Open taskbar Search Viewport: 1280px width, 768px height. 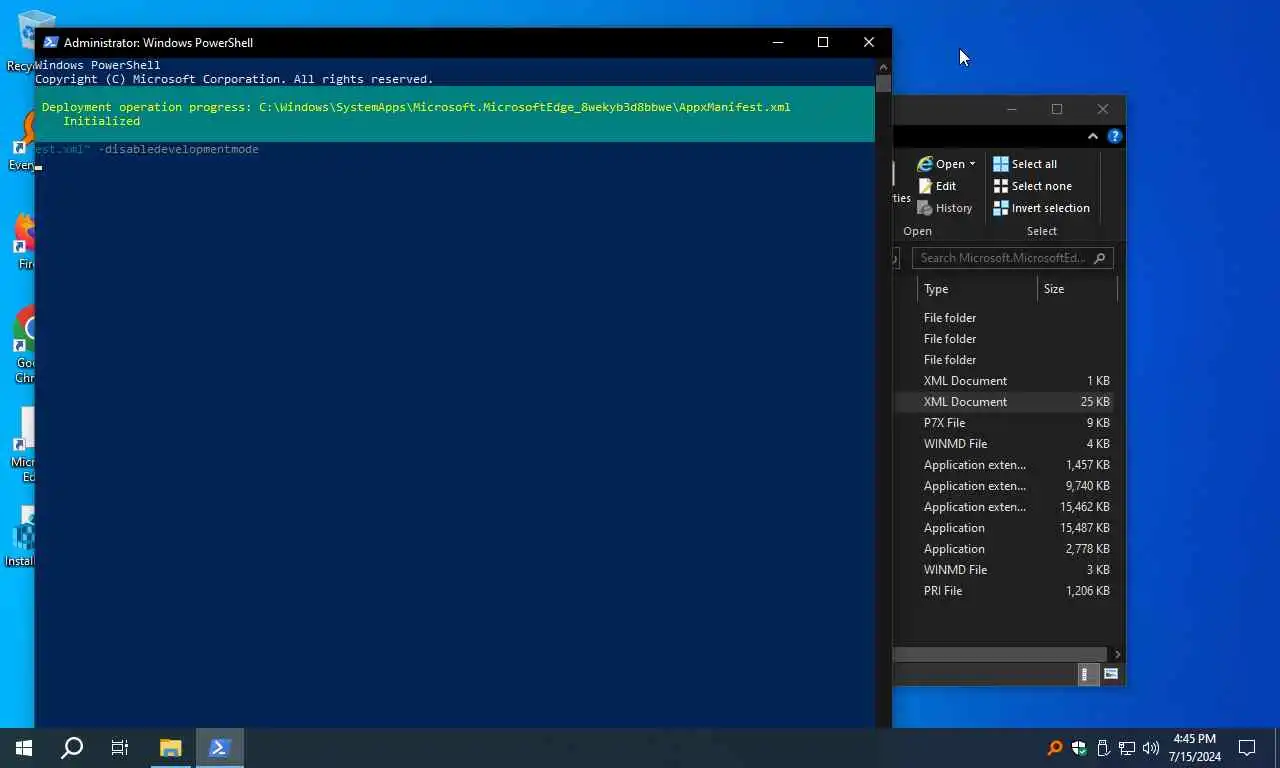(72, 748)
